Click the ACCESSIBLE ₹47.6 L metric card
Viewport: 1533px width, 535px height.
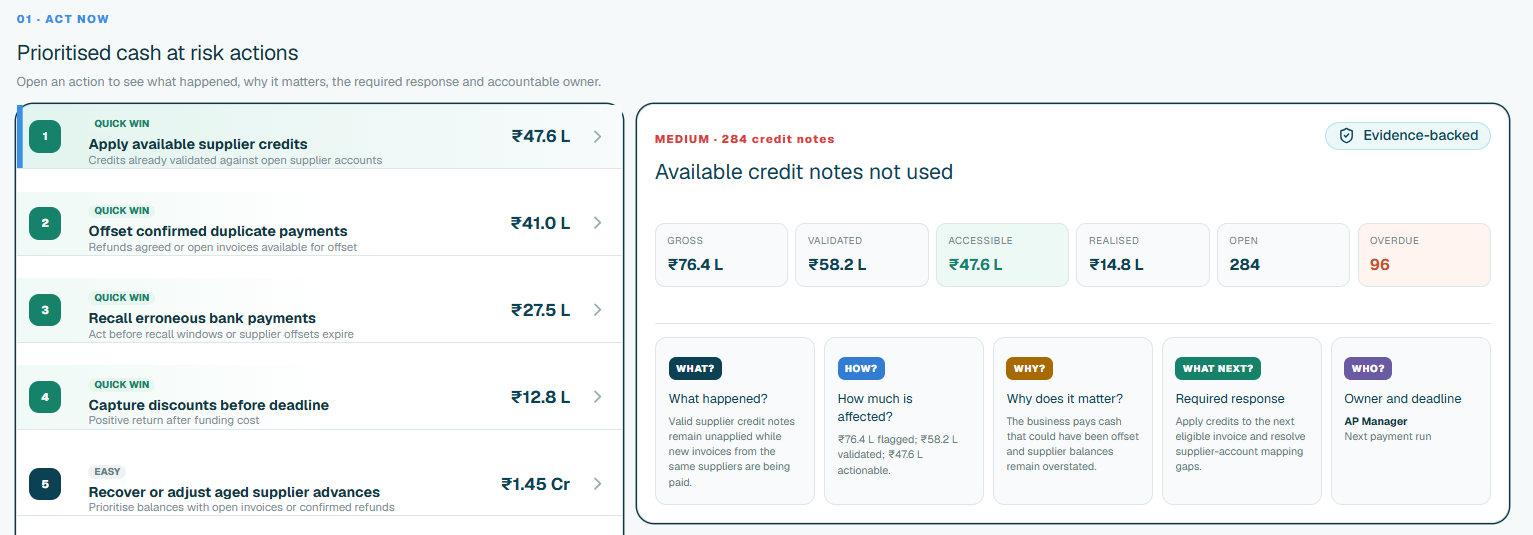click(x=1002, y=255)
